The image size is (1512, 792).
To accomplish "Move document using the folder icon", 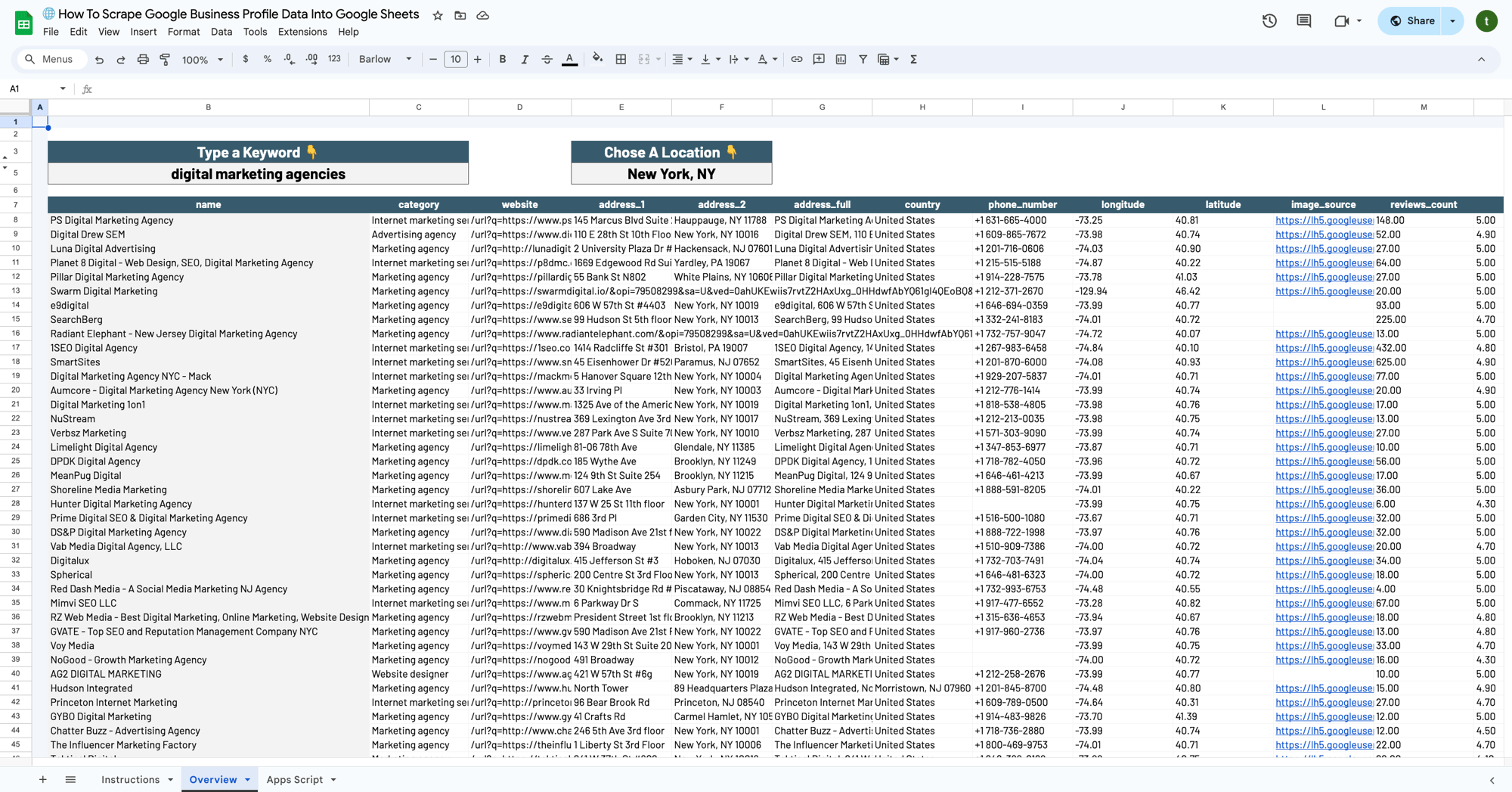I will (x=460, y=15).
